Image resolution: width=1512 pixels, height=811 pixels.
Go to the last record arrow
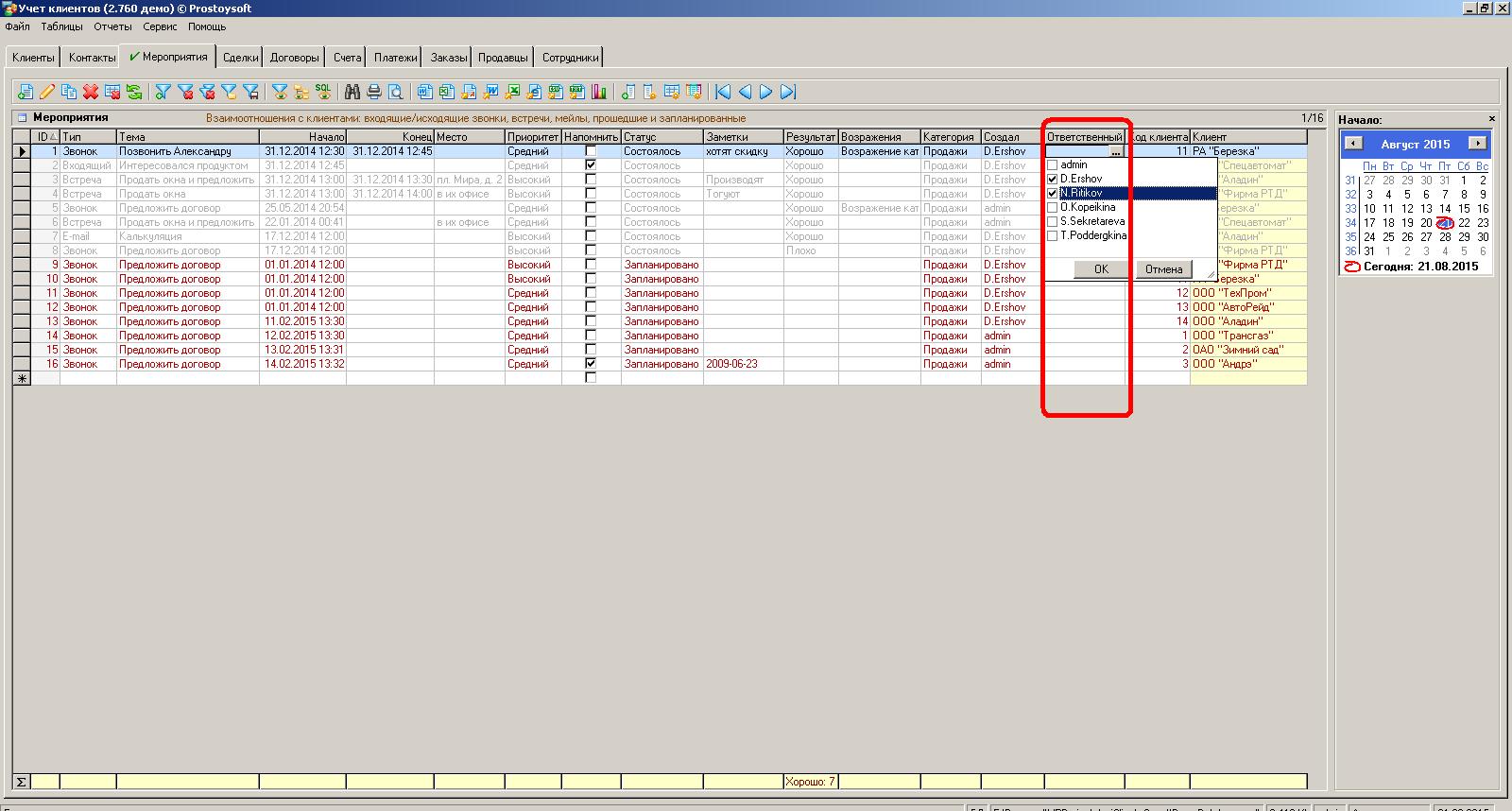click(788, 92)
